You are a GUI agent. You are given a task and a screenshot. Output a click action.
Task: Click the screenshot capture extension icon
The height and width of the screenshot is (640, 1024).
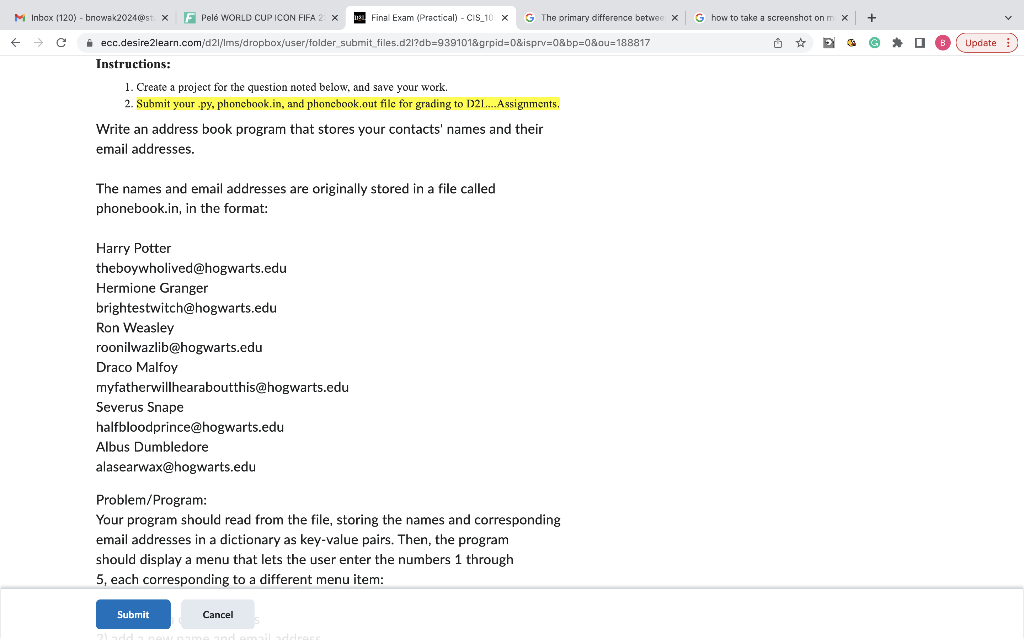[x=828, y=43]
